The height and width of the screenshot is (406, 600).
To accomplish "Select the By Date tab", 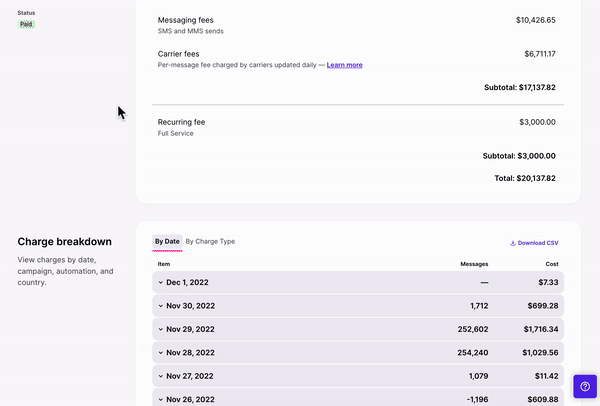I will point(167,241).
